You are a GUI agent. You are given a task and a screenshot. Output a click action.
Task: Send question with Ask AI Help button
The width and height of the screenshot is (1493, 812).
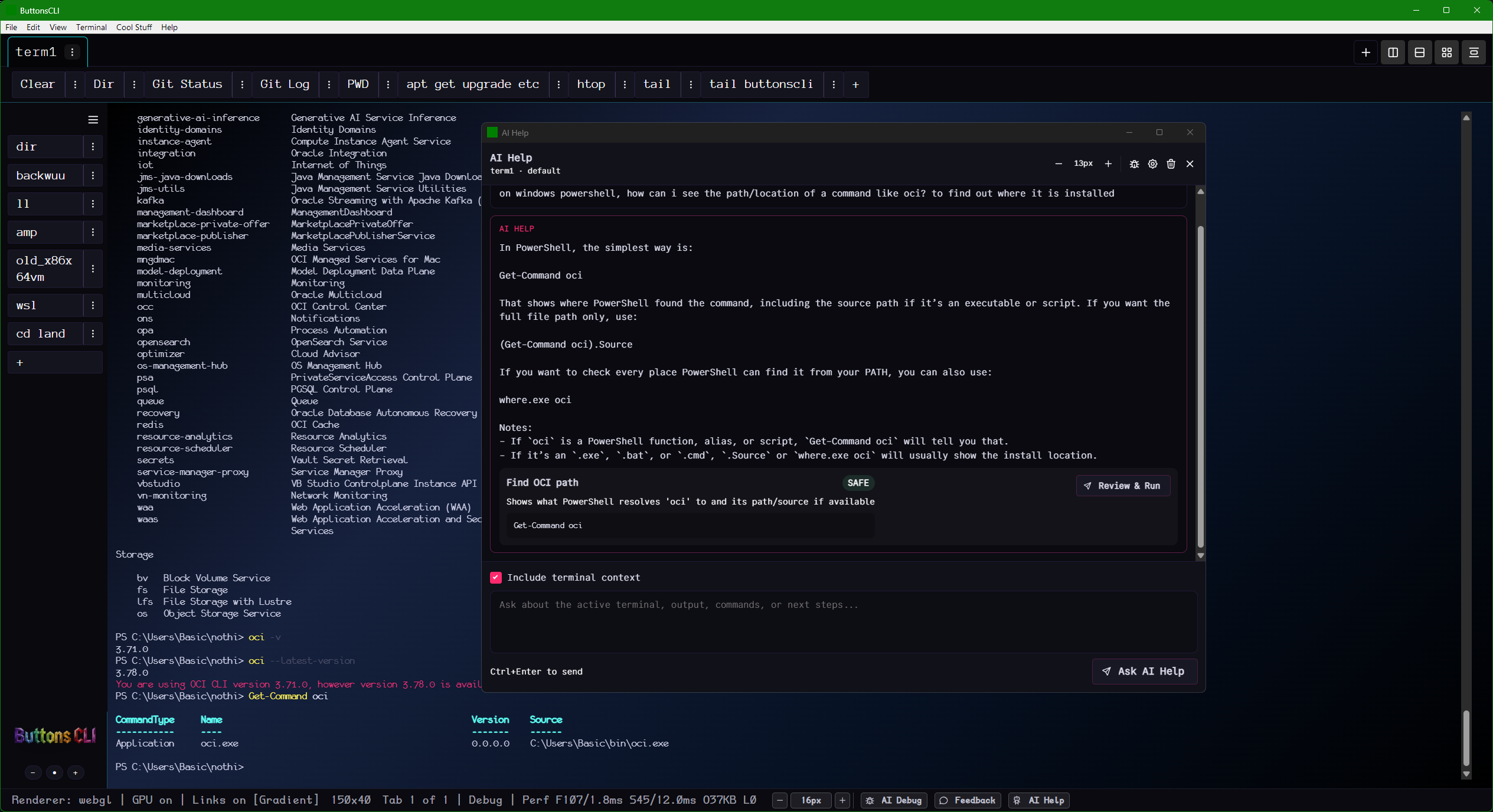click(1144, 672)
